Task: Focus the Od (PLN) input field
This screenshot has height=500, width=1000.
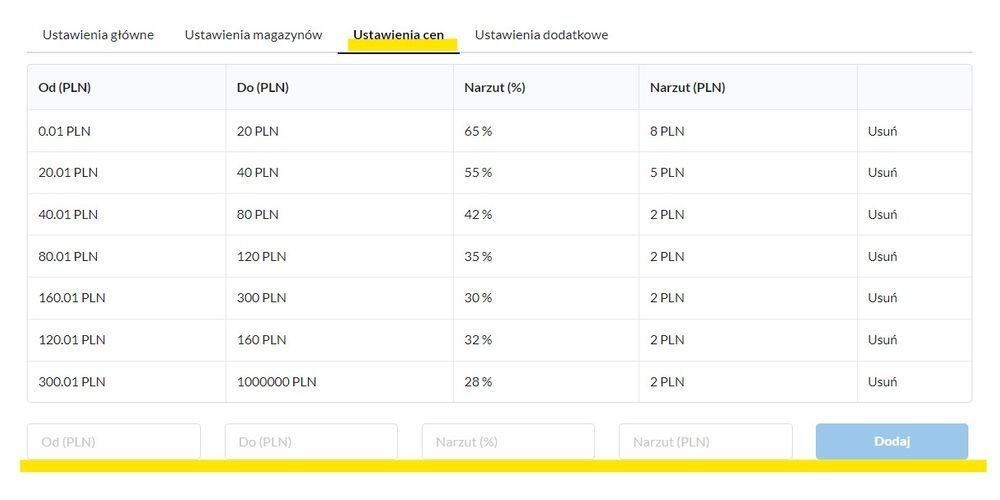Action: [114, 441]
